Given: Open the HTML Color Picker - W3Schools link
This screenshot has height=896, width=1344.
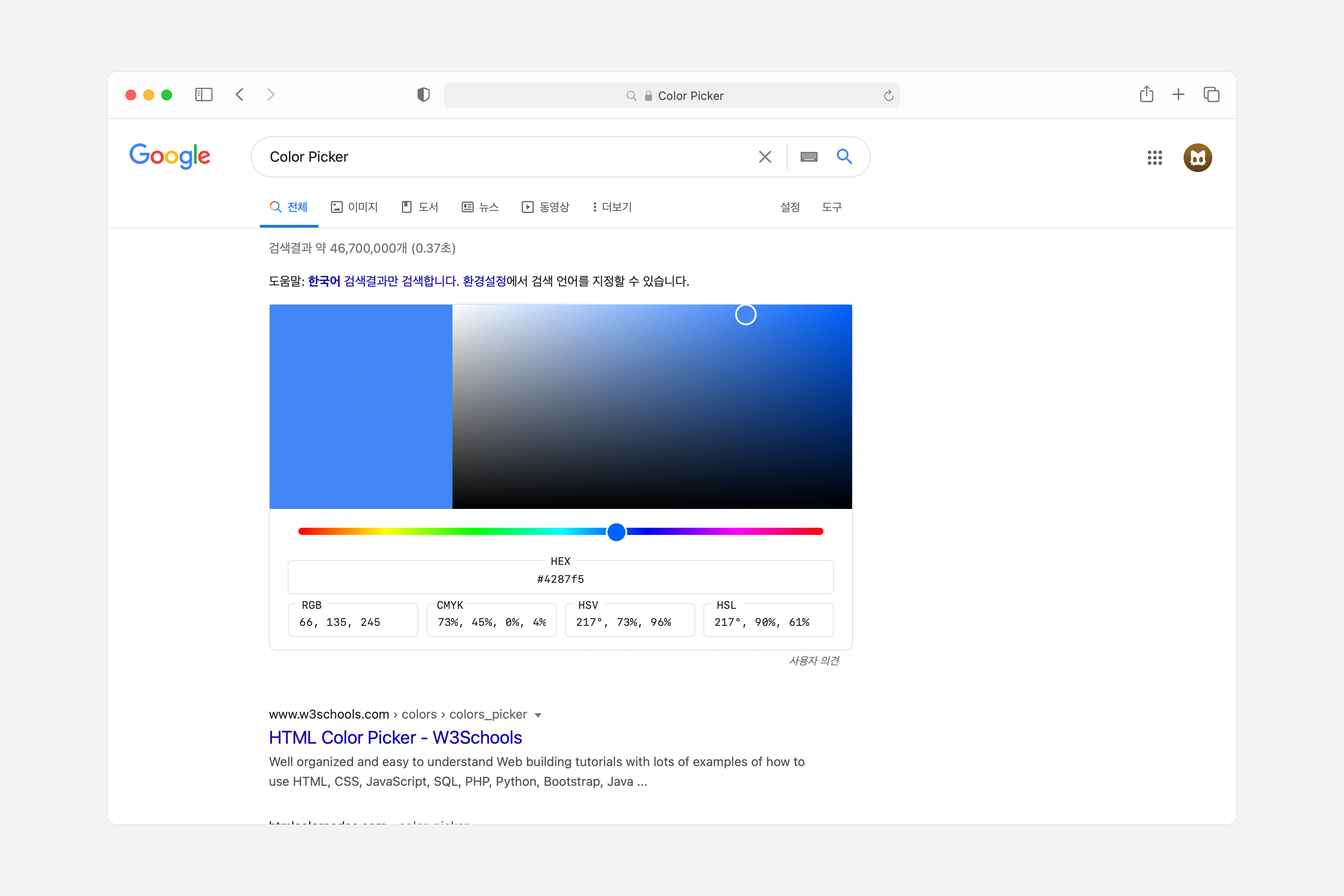Looking at the screenshot, I should pos(395,737).
